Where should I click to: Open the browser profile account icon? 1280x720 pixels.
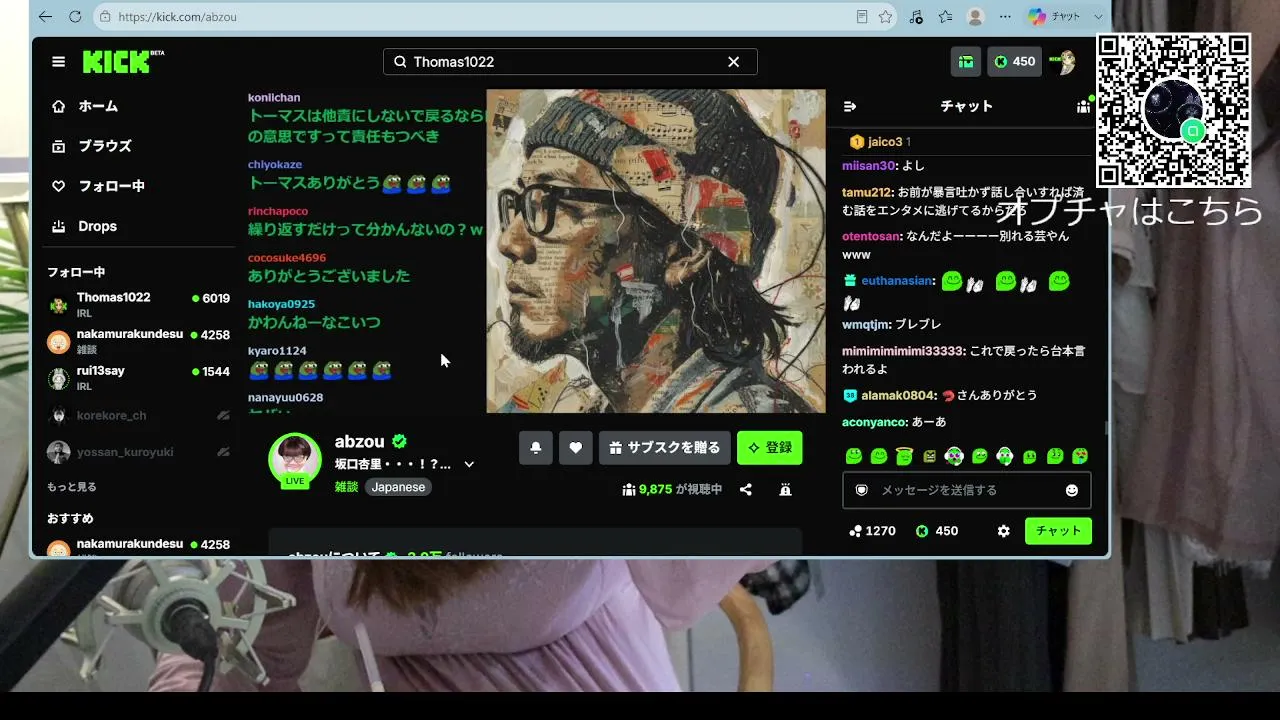click(976, 17)
